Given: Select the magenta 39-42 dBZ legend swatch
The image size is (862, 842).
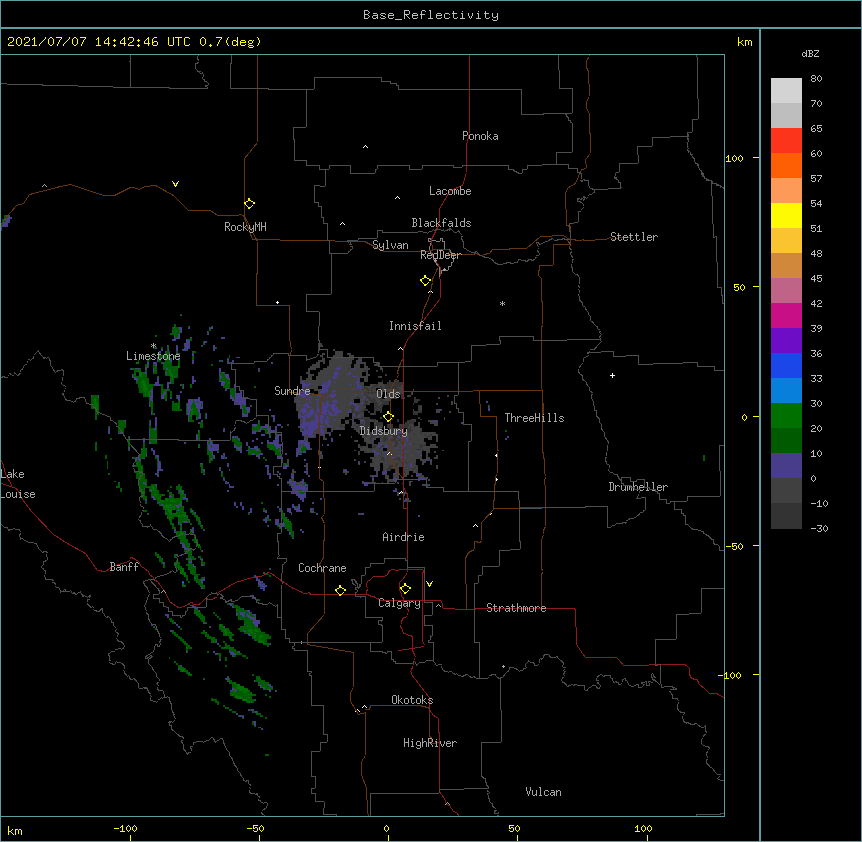Looking at the screenshot, I should tap(786, 315).
